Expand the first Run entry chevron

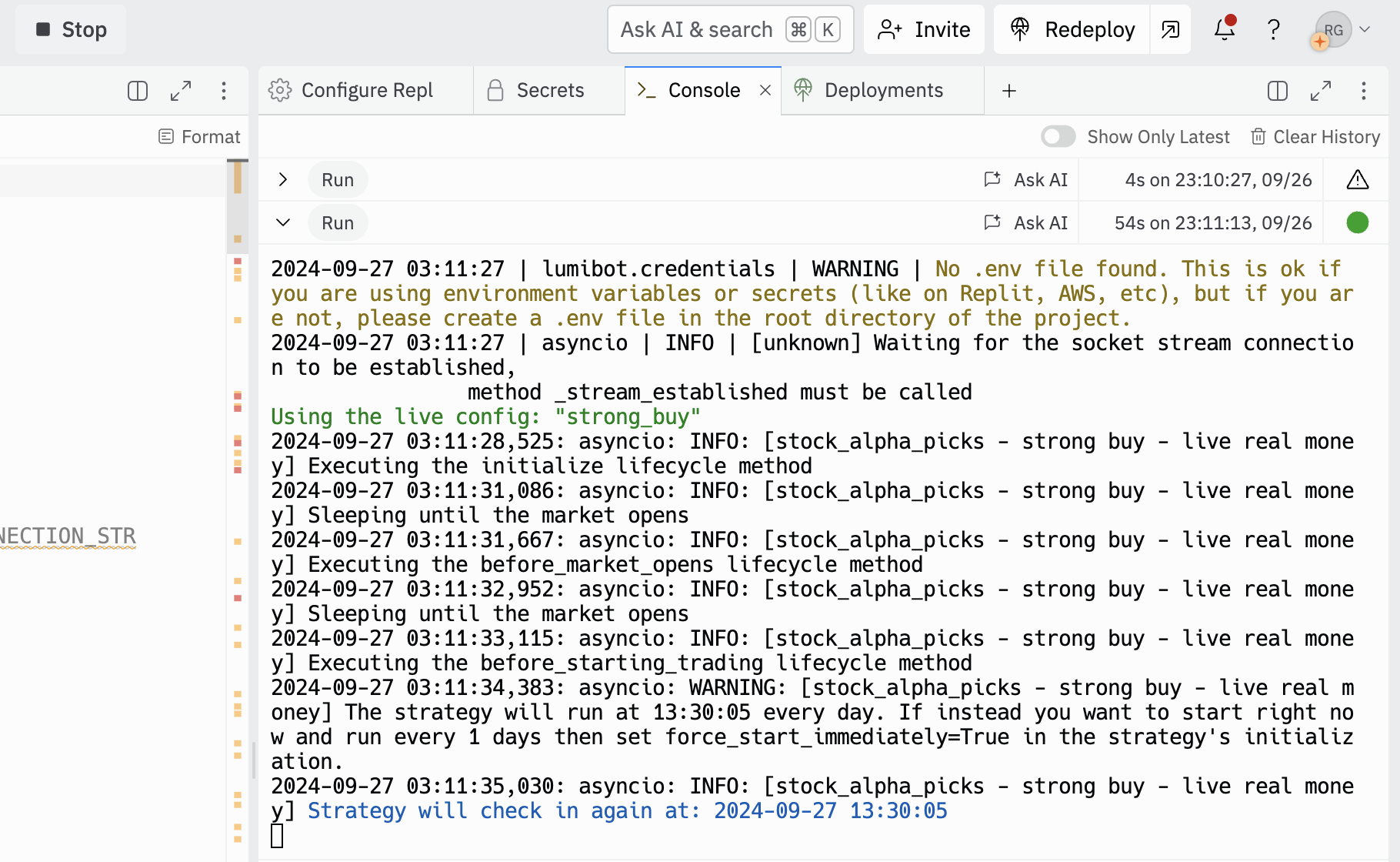point(283,179)
